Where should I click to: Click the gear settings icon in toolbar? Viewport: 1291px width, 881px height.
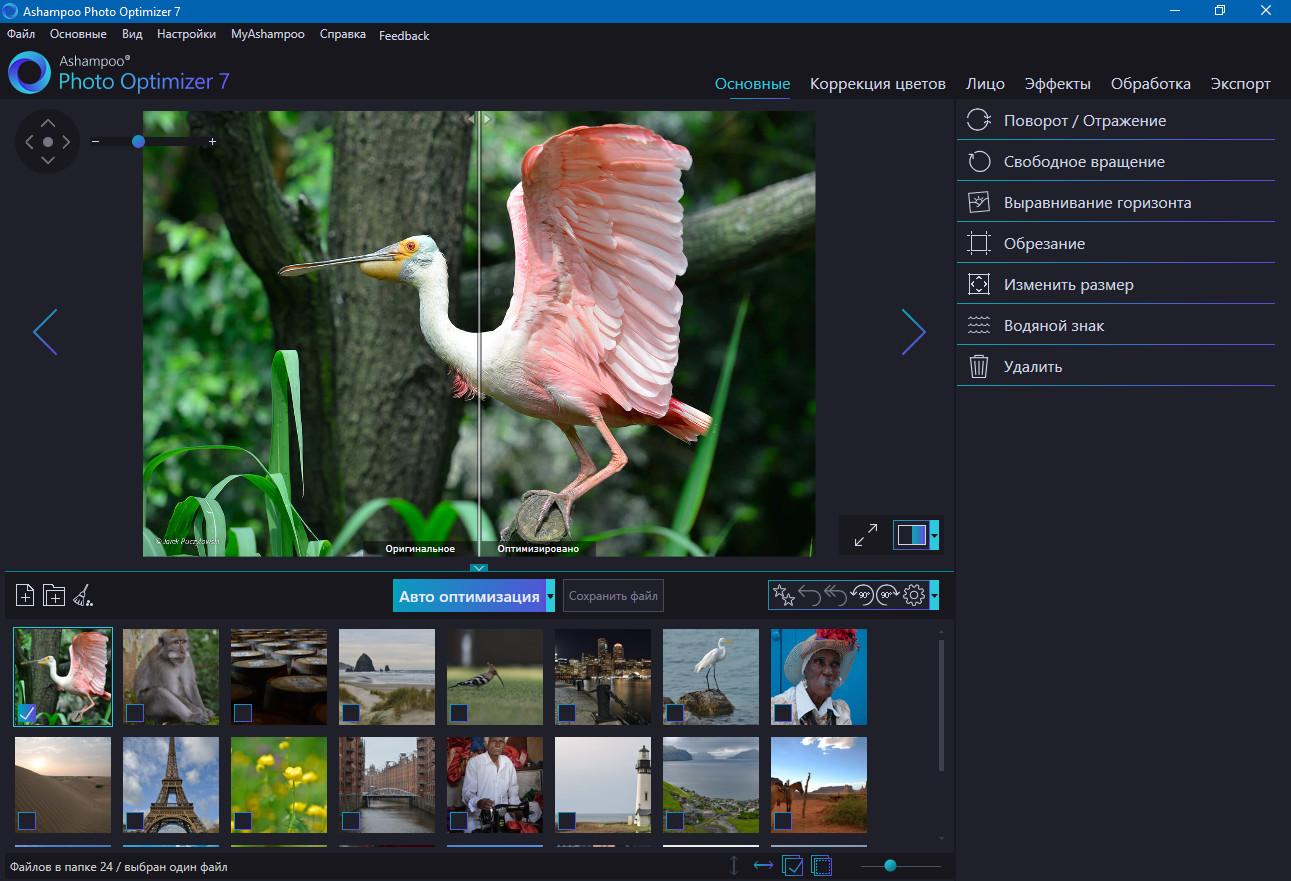pos(913,596)
